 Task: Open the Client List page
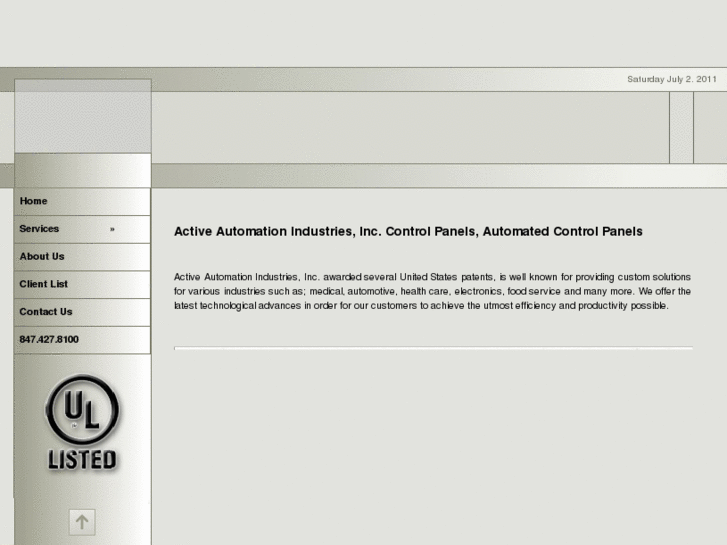click(x=82, y=284)
